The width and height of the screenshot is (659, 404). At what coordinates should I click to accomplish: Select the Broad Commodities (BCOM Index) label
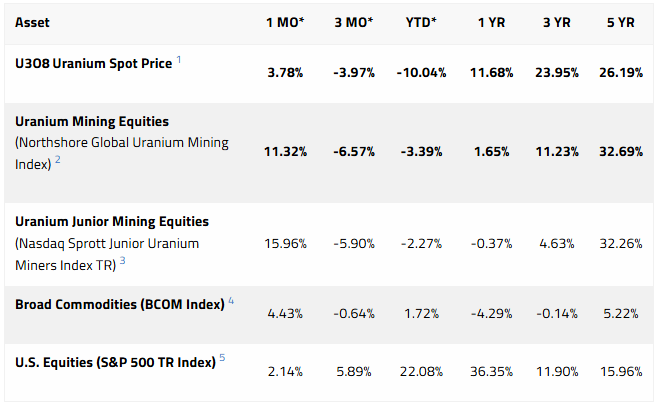(x=119, y=303)
